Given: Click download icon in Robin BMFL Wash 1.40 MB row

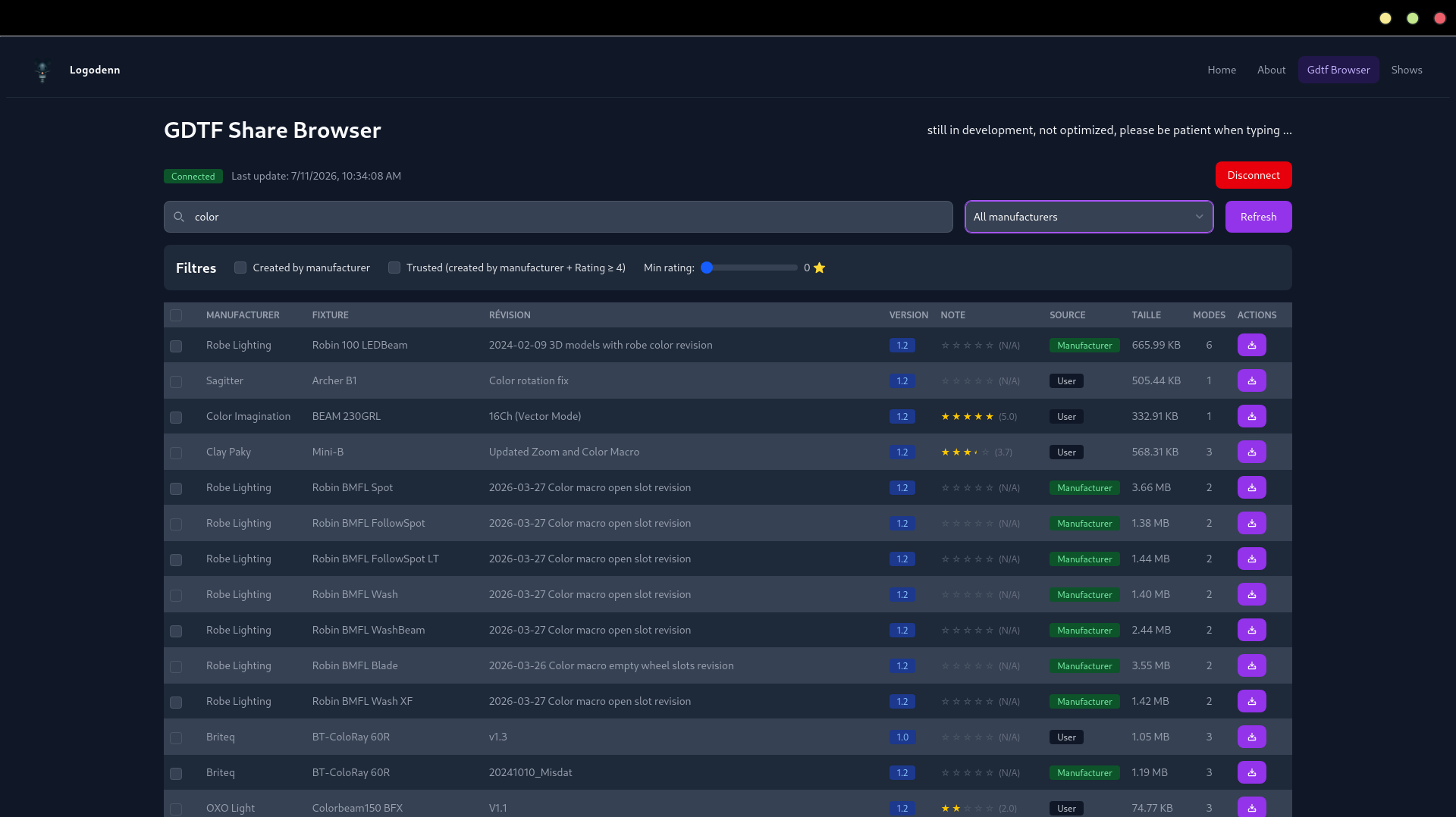Looking at the screenshot, I should [x=1251, y=594].
